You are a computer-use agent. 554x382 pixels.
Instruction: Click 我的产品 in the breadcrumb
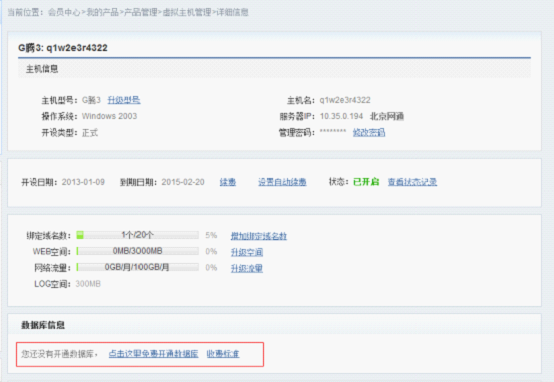102,12
